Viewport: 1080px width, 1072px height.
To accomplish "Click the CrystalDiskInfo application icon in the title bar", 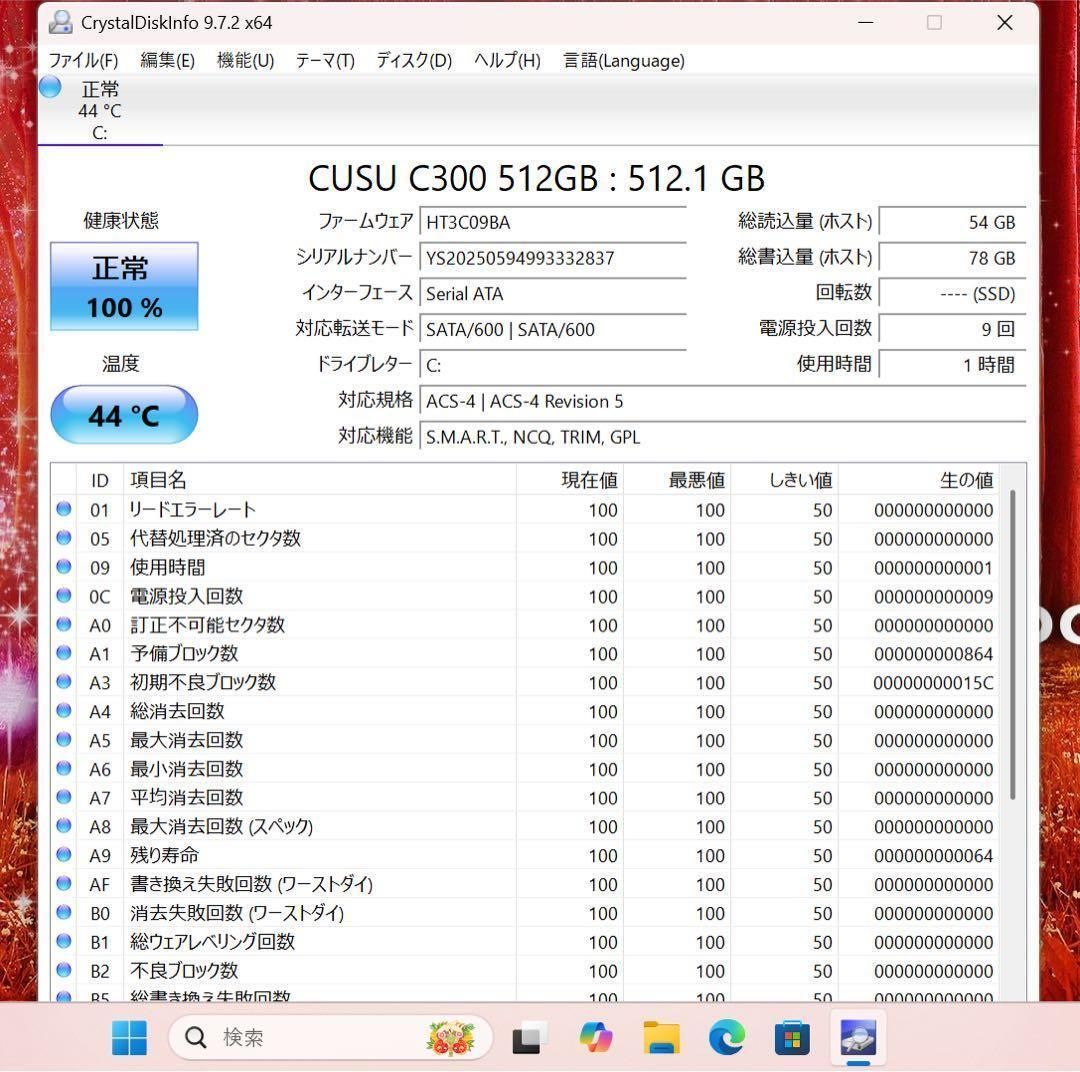I will coord(62,21).
